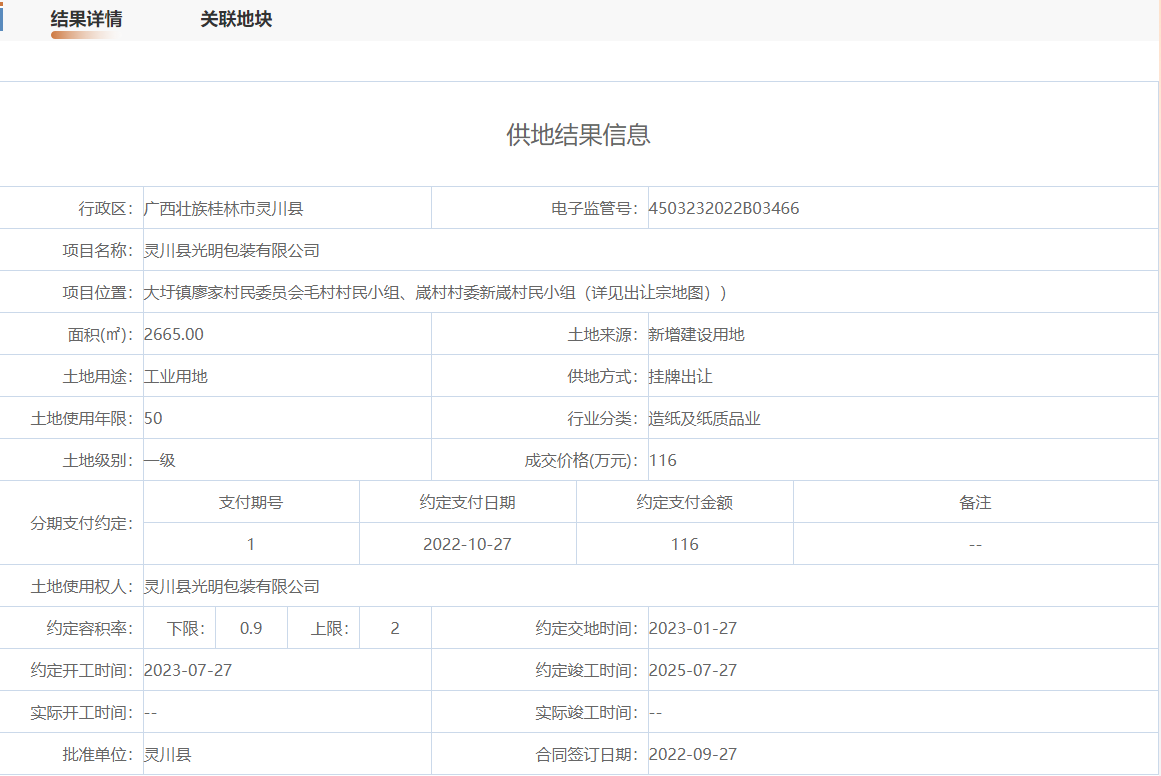The image size is (1161, 776).
Task: Click 合同签订日期 value 2022-09-27
Action: pos(693,755)
